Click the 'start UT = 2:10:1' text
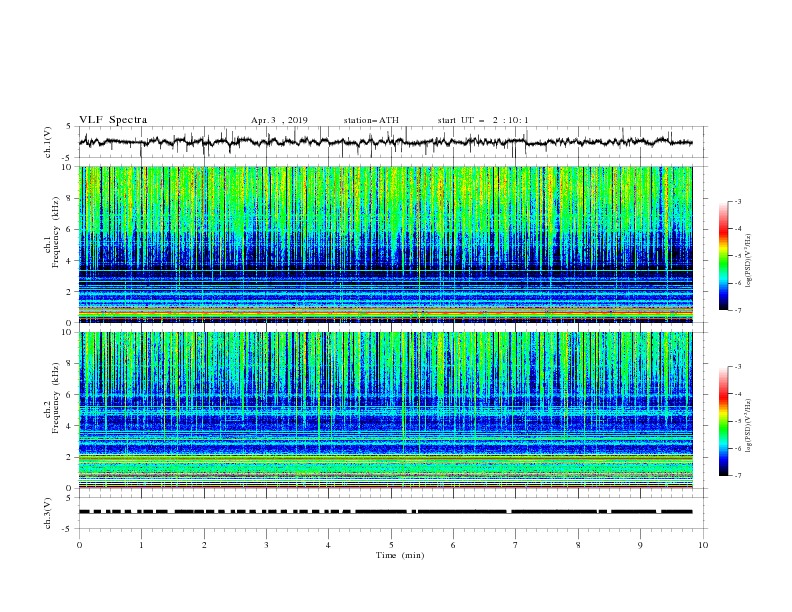 point(483,120)
